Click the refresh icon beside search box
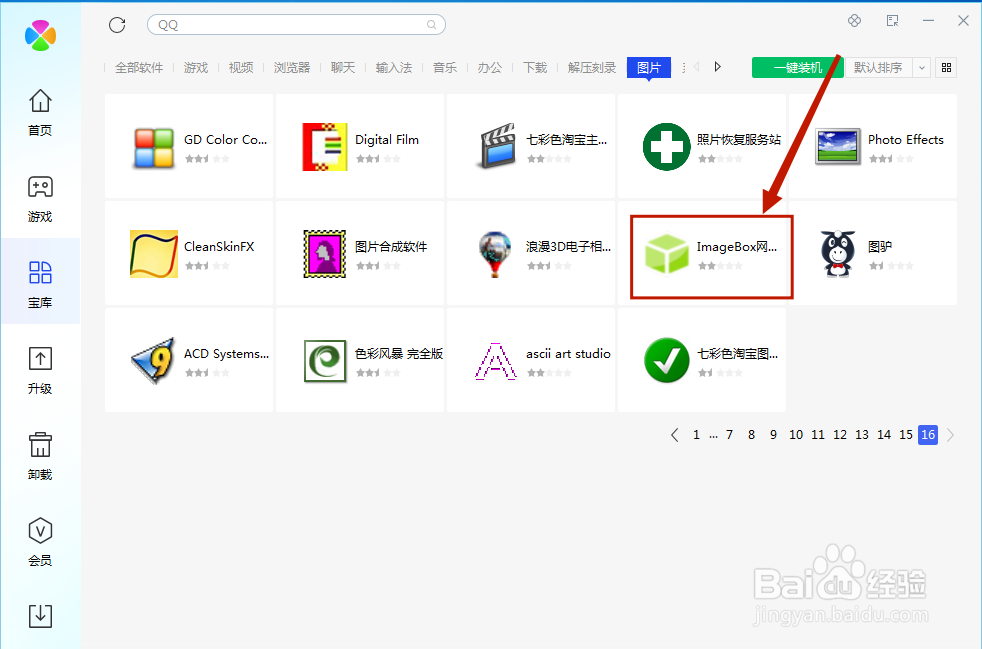This screenshot has width=982, height=649. (x=117, y=24)
